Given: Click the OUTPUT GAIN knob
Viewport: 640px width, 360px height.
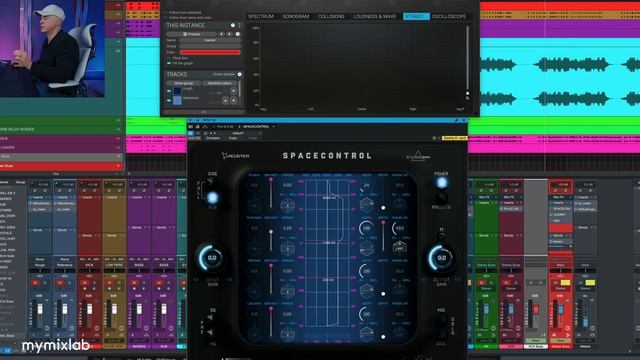Looking at the screenshot, I should pos(441,258).
